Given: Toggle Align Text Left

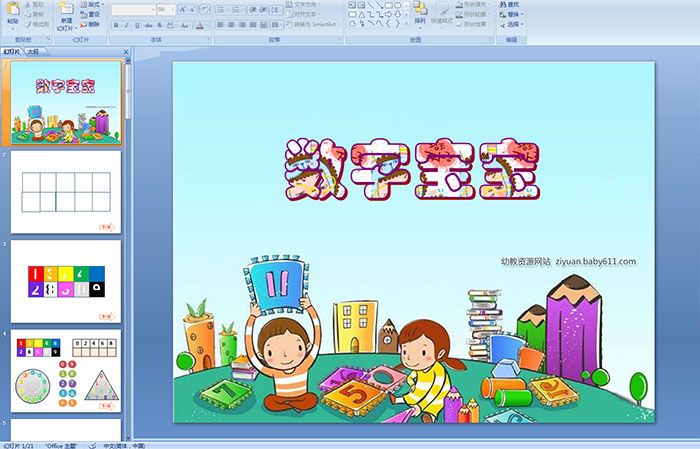Looking at the screenshot, I should pyautogui.click(x=220, y=25).
